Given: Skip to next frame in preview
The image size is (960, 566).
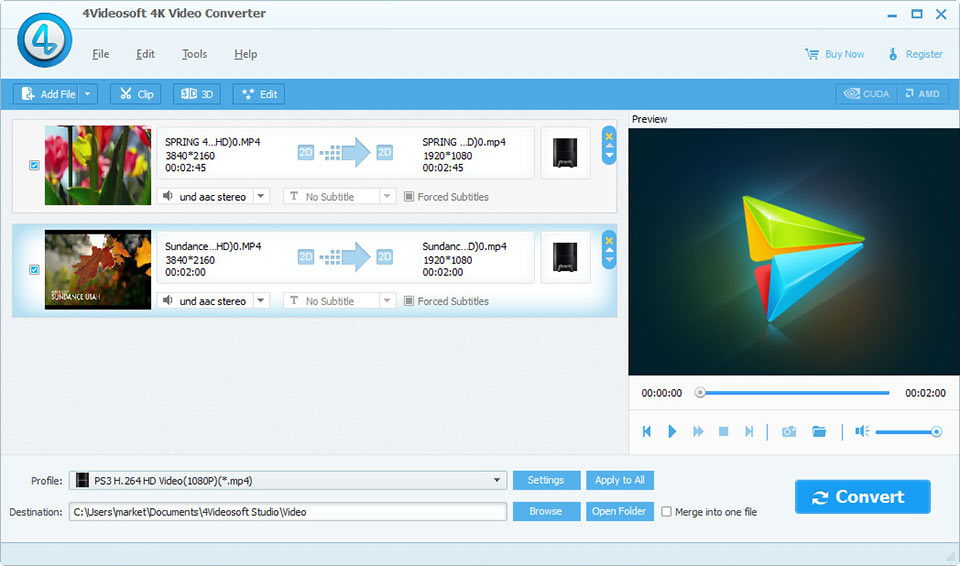Looking at the screenshot, I should [749, 431].
